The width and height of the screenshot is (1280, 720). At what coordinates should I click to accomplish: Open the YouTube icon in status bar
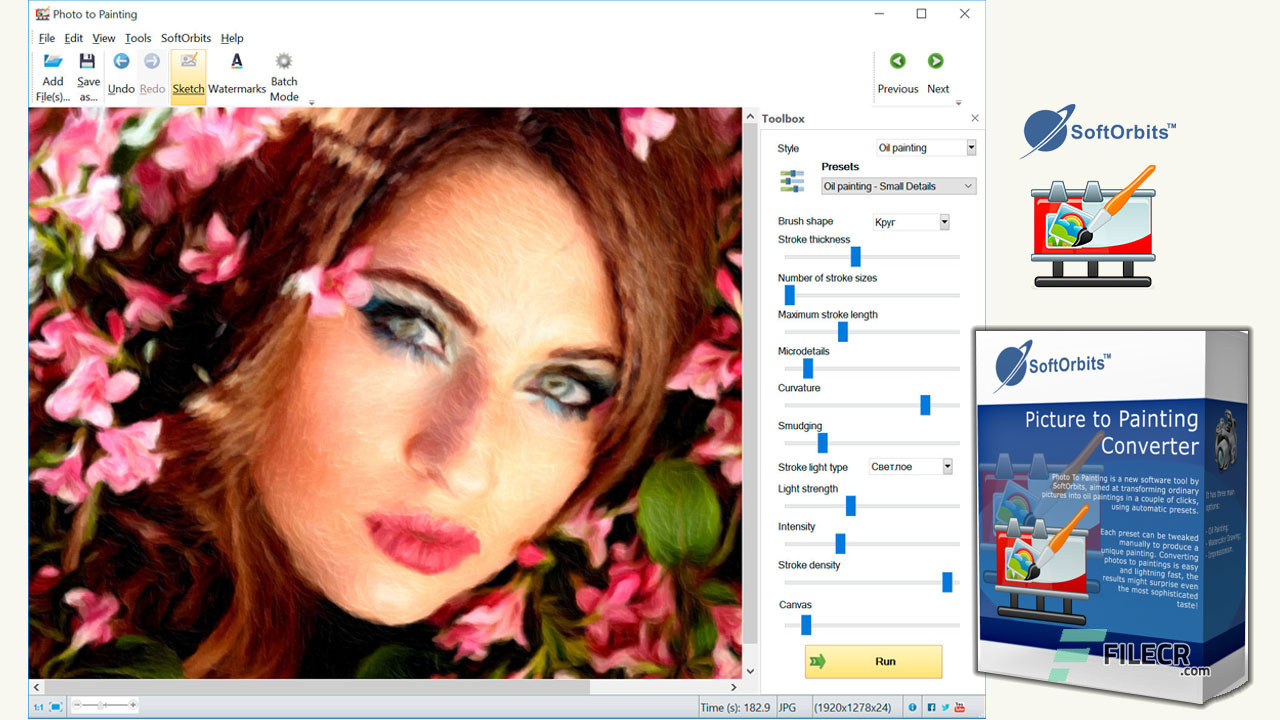(x=960, y=708)
